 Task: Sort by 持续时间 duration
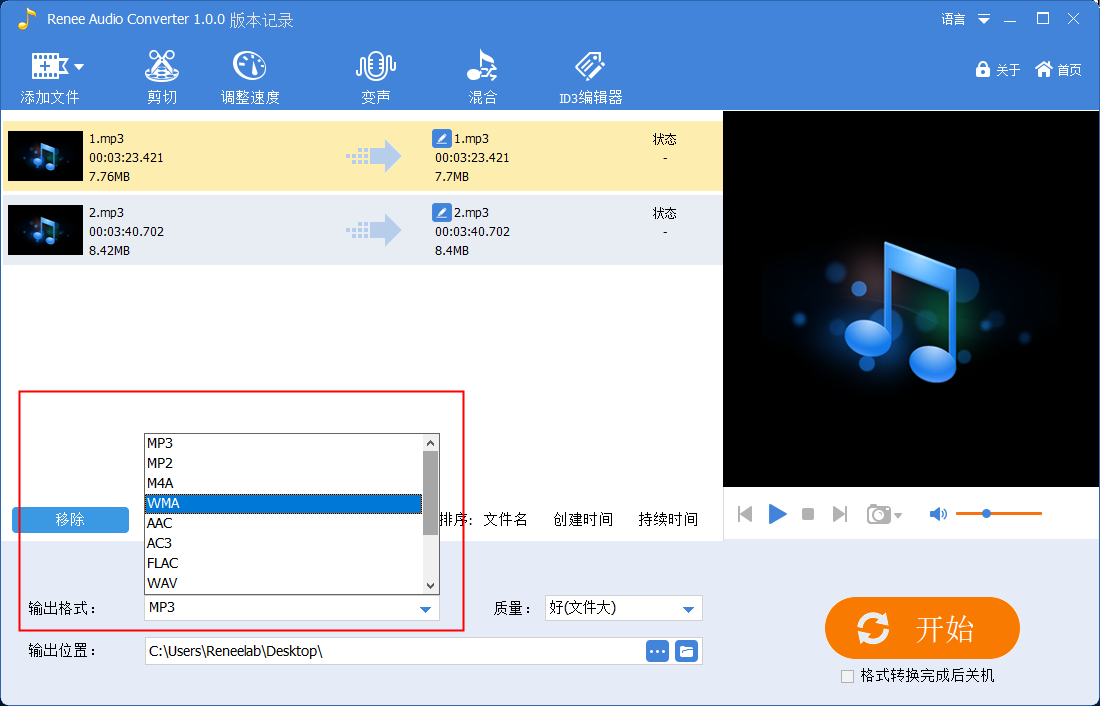[668, 519]
